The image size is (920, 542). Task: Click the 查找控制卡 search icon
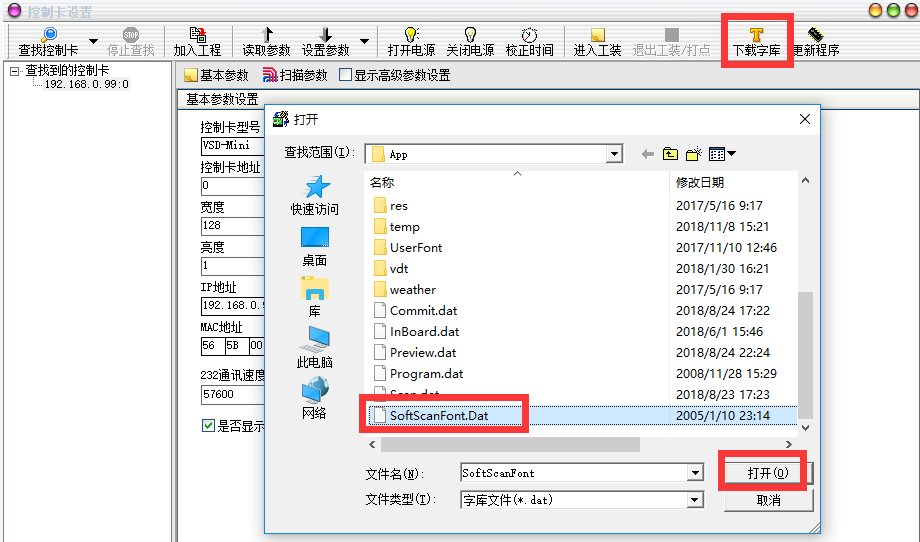[49, 35]
